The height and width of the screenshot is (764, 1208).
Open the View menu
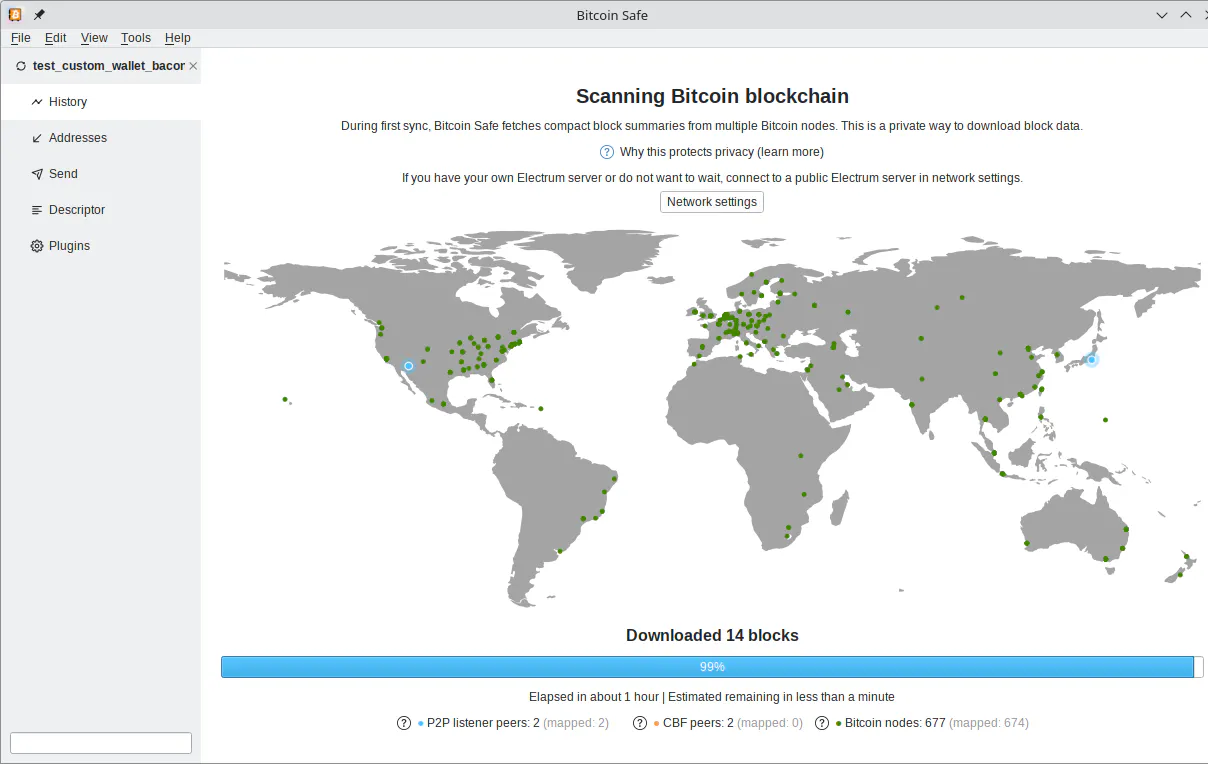94,38
